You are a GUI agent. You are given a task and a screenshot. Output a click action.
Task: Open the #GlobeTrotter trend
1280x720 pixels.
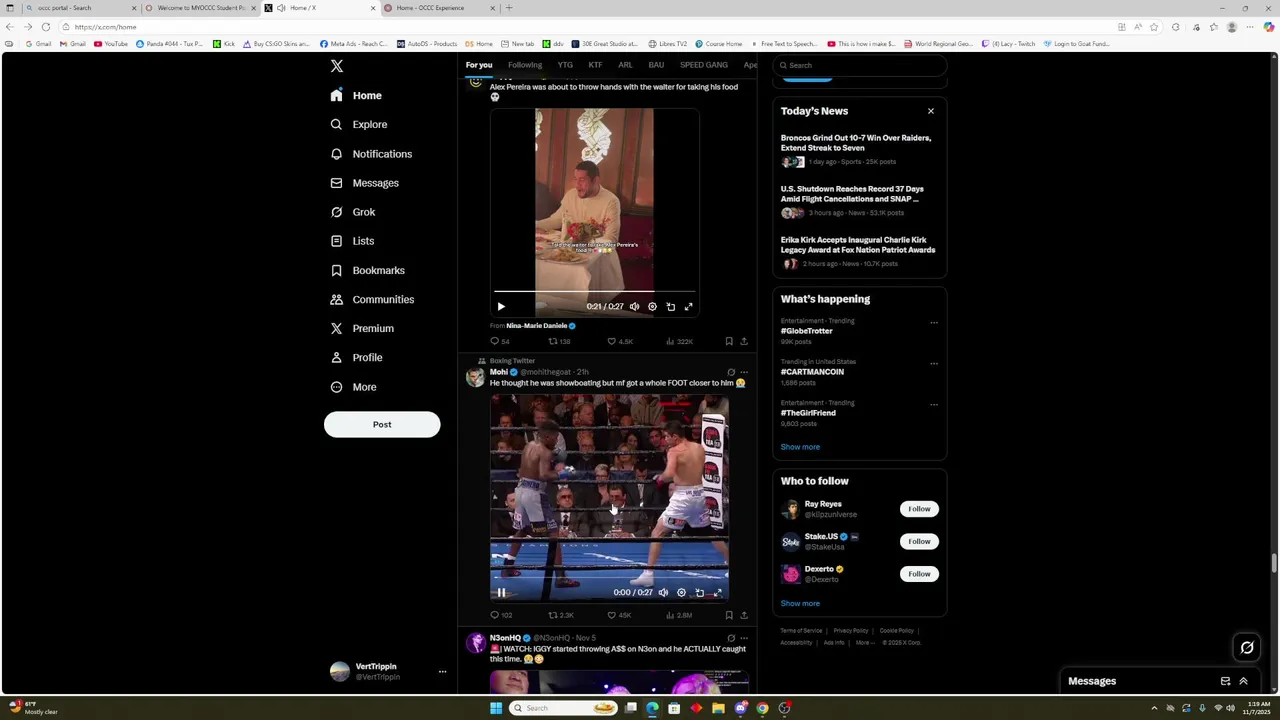807,331
